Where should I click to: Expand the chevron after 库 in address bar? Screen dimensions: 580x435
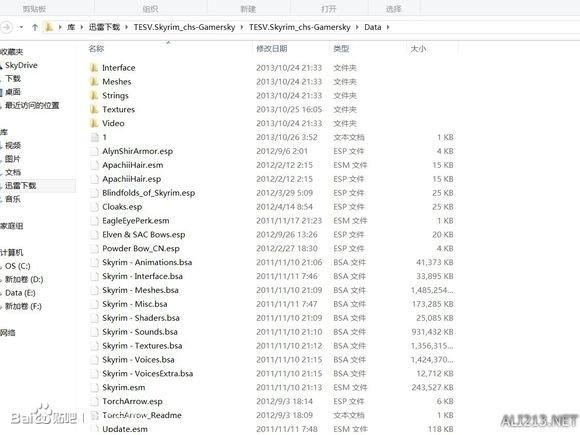point(81,27)
